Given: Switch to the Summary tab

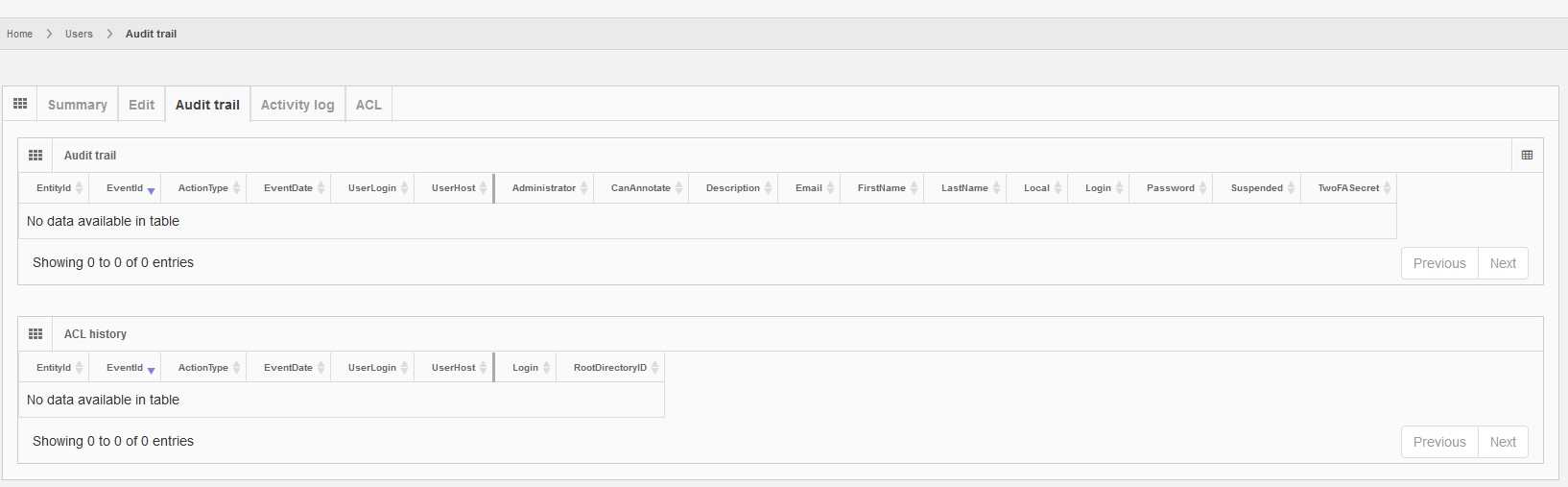Looking at the screenshot, I should pyautogui.click(x=78, y=105).
